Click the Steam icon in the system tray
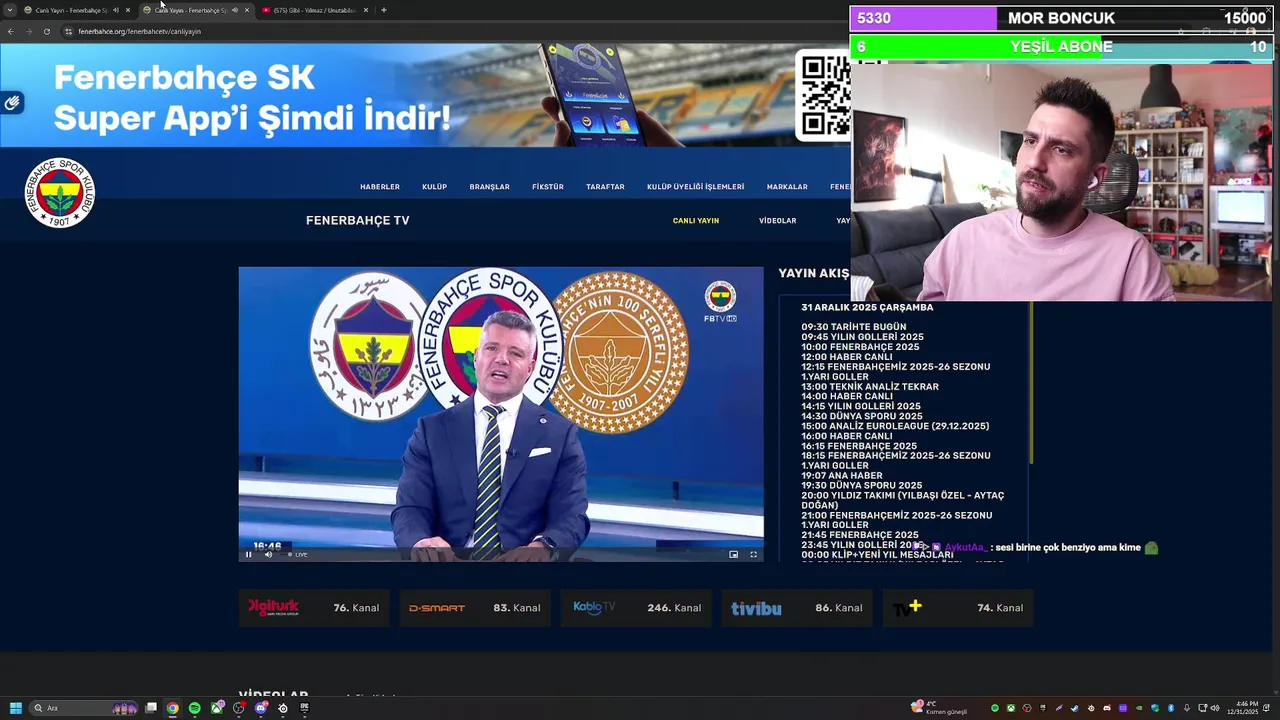This screenshot has width=1280, height=720. click(1075, 708)
